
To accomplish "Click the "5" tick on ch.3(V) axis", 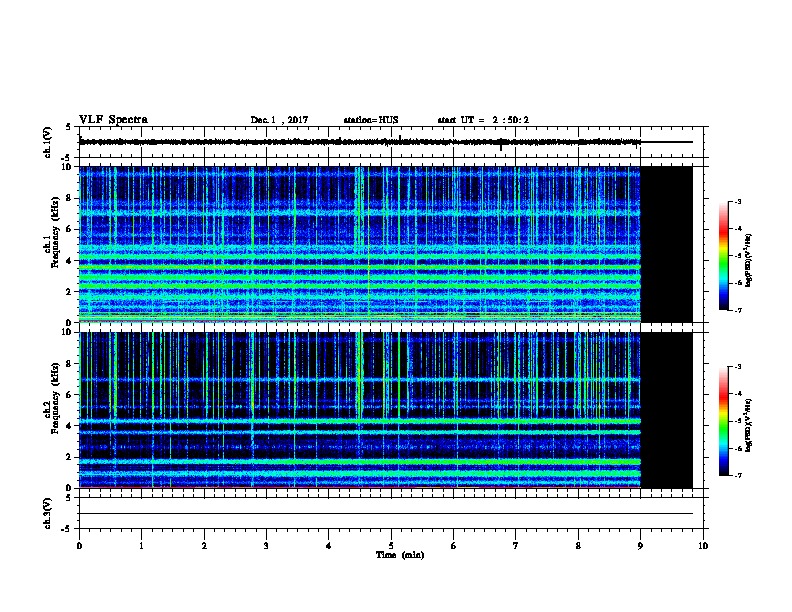I will click(69, 498).
